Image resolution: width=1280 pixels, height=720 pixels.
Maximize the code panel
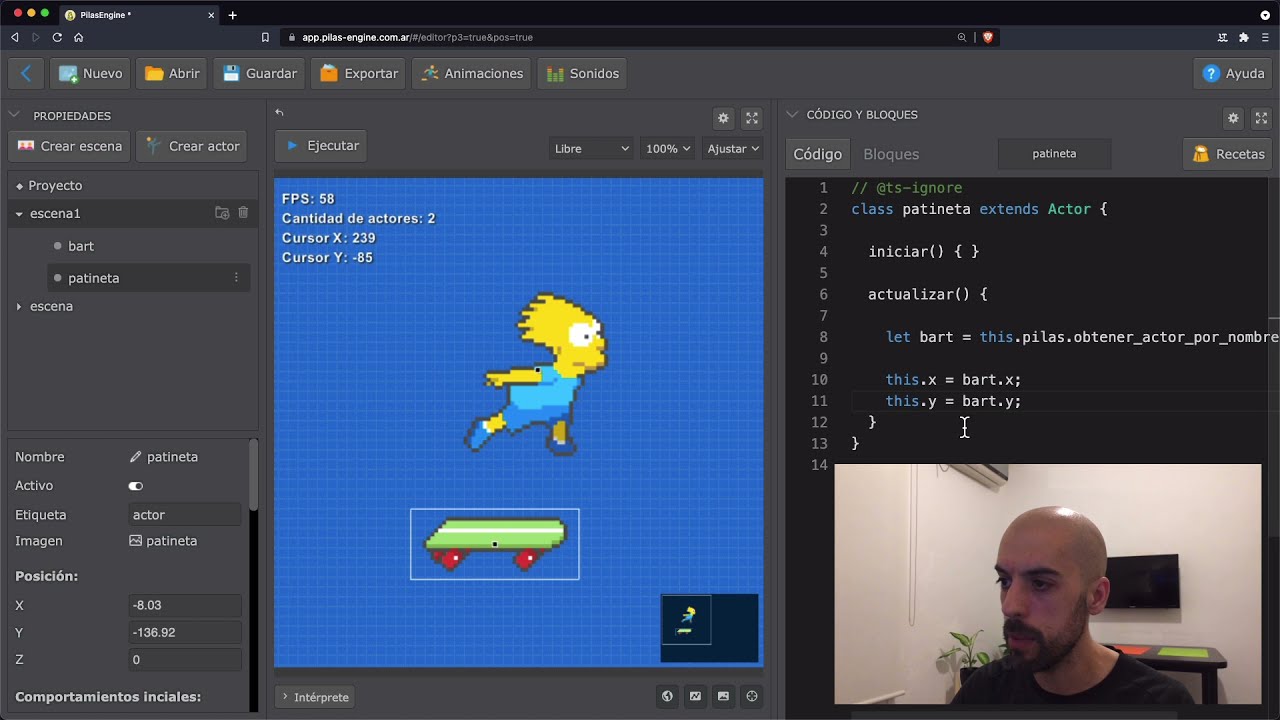coord(1261,118)
